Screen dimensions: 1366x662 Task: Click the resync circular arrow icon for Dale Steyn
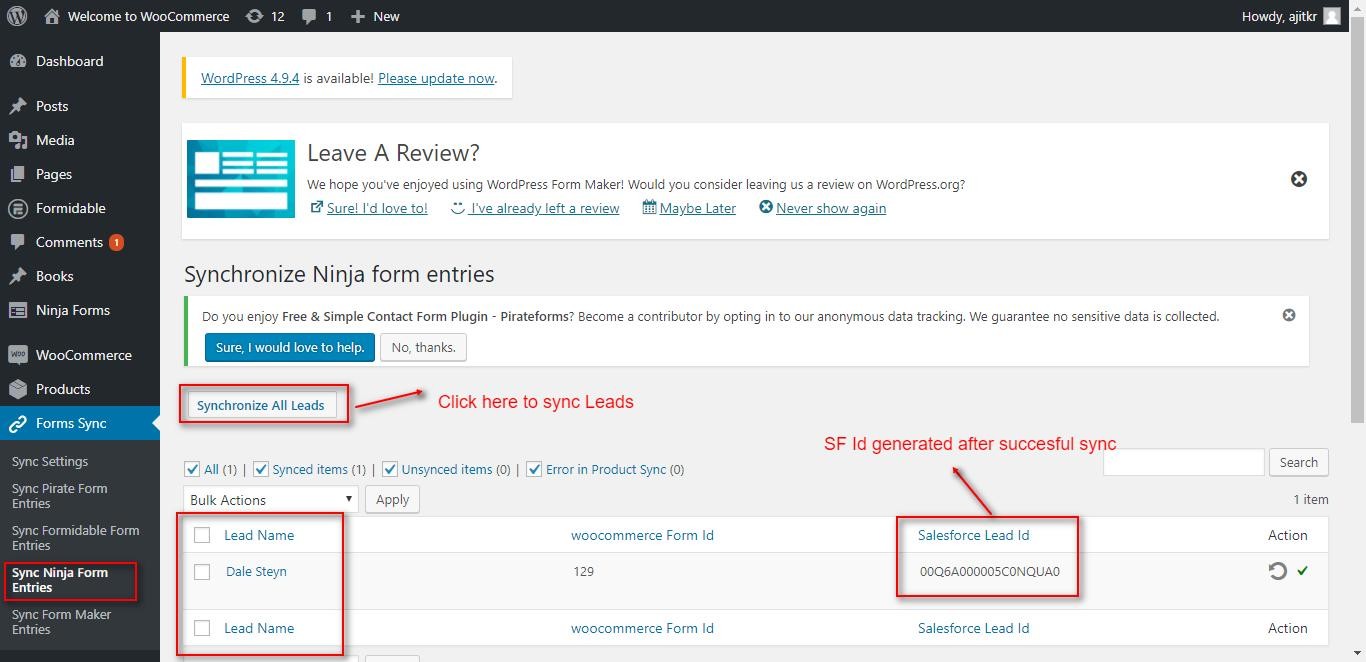(1277, 571)
